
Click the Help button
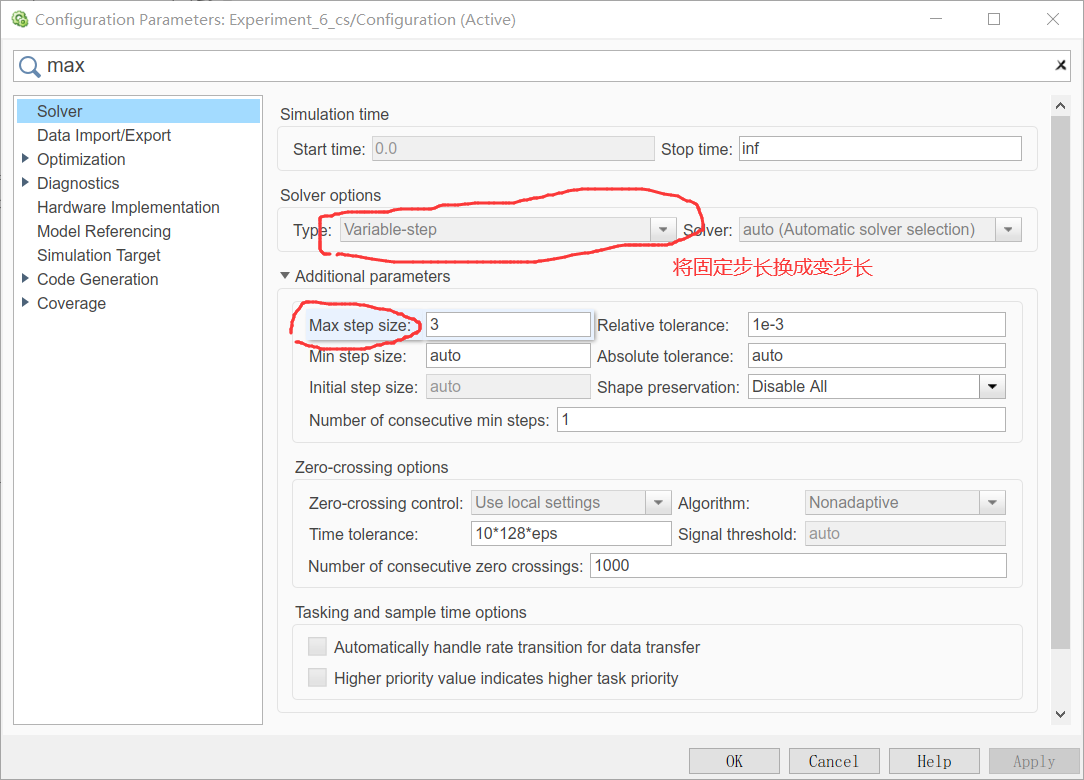coord(934,761)
